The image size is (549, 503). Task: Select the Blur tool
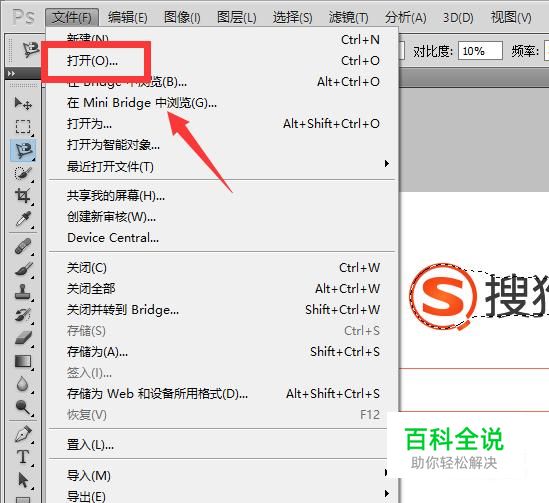[x=23, y=384]
